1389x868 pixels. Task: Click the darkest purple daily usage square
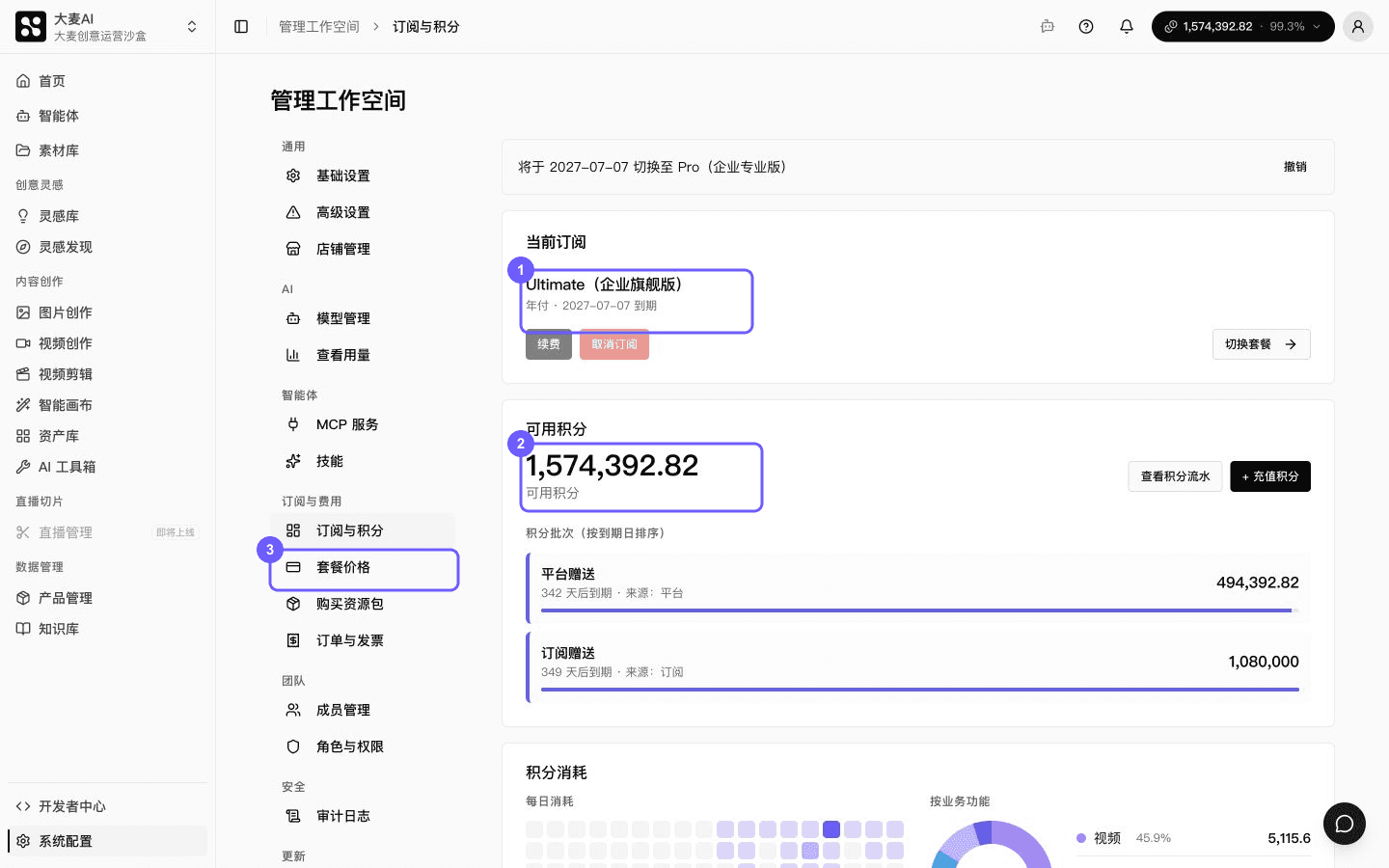click(x=831, y=829)
